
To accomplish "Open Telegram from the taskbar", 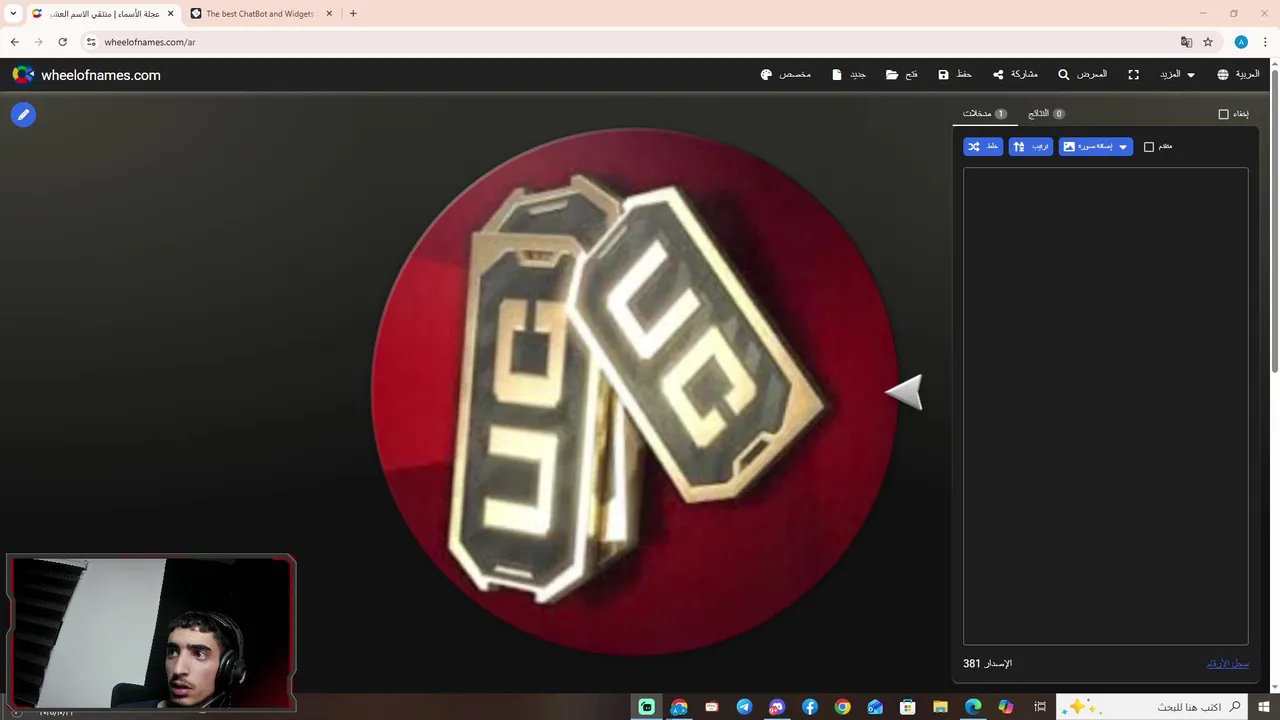I will pyautogui.click(x=744, y=707).
